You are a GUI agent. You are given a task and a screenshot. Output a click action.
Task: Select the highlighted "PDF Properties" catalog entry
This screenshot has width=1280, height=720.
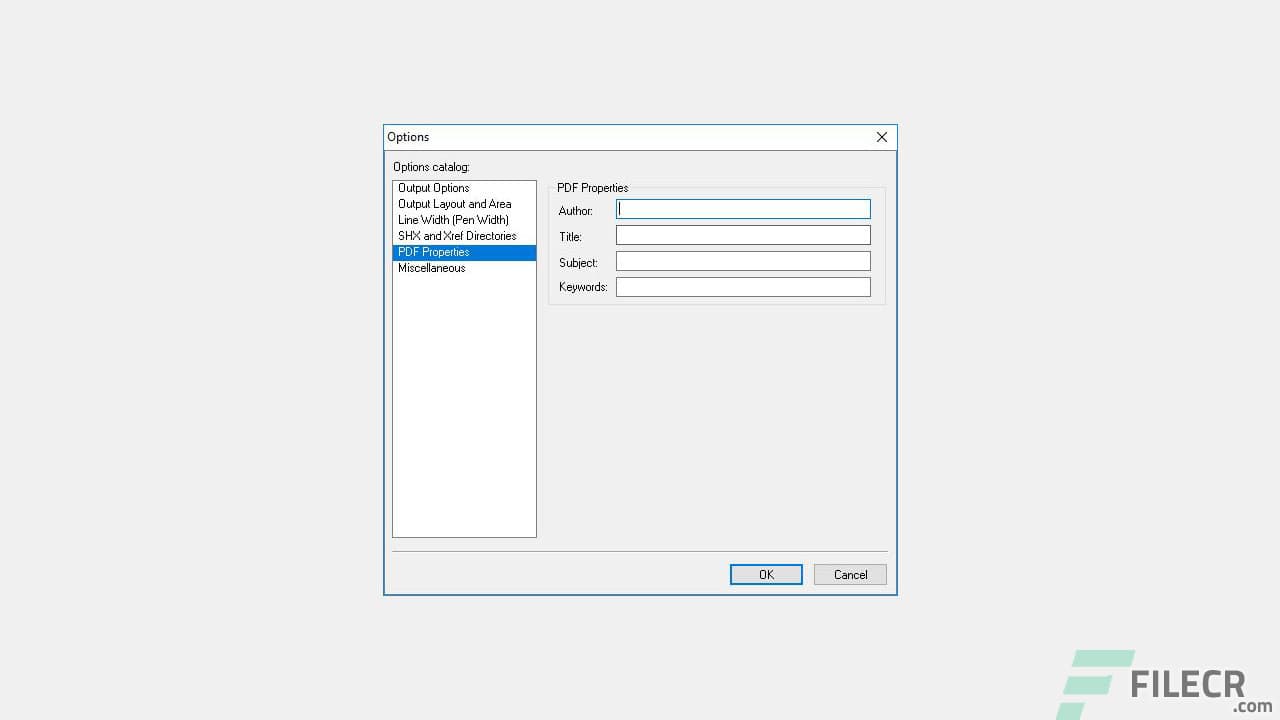tap(433, 252)
